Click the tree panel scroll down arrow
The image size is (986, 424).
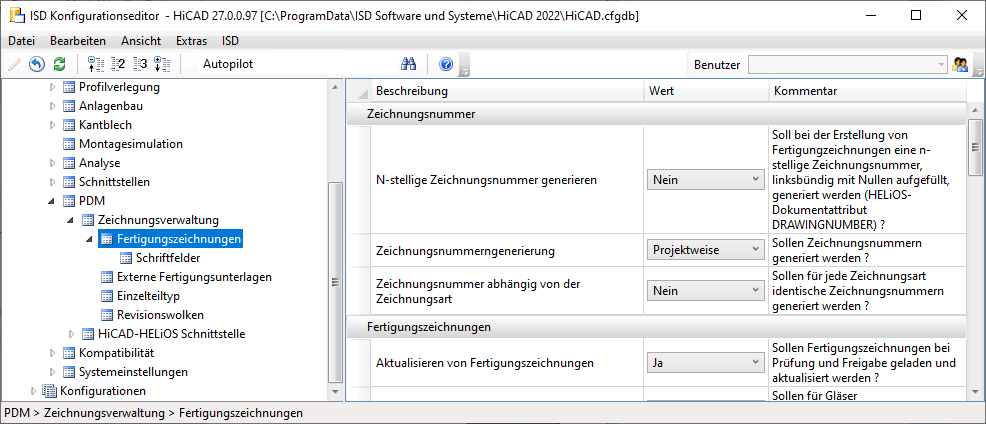pyautogui.click(x=335, y=392)
